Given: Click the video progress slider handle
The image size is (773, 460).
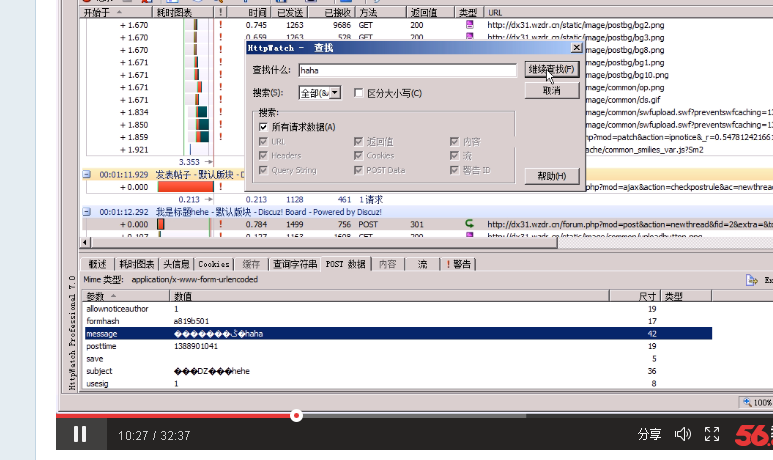Looking at the screenshot, I should pyautogui.click(x=297, y=415).
